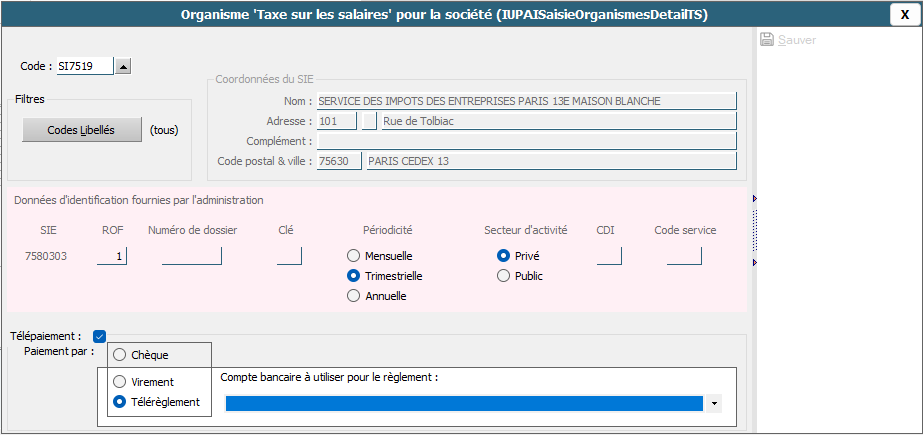Select Mensuelle periodicity
This screenshot has height=435, width=923.
click(353, 256)
